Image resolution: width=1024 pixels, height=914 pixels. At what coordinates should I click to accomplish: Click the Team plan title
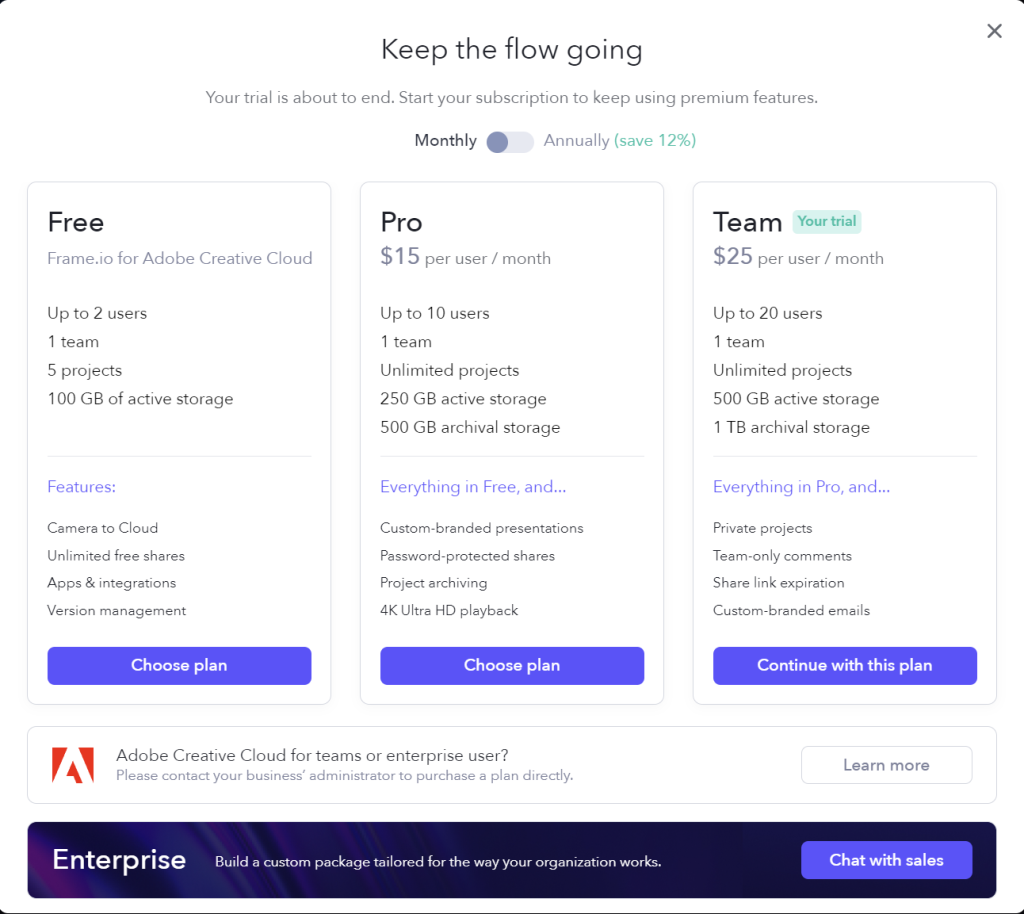(747, 222)
